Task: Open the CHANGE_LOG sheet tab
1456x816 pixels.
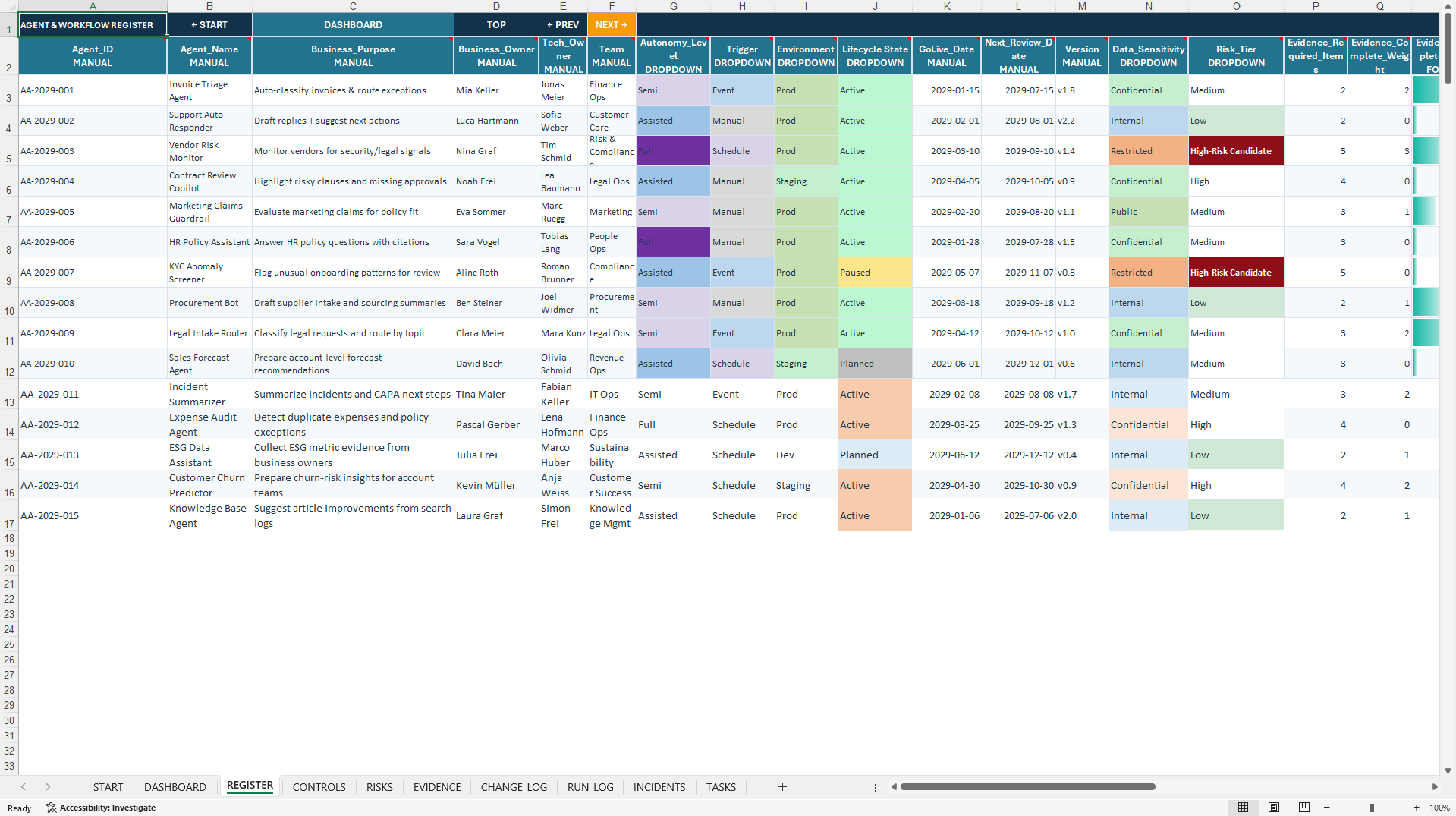Action: [514, 787]
